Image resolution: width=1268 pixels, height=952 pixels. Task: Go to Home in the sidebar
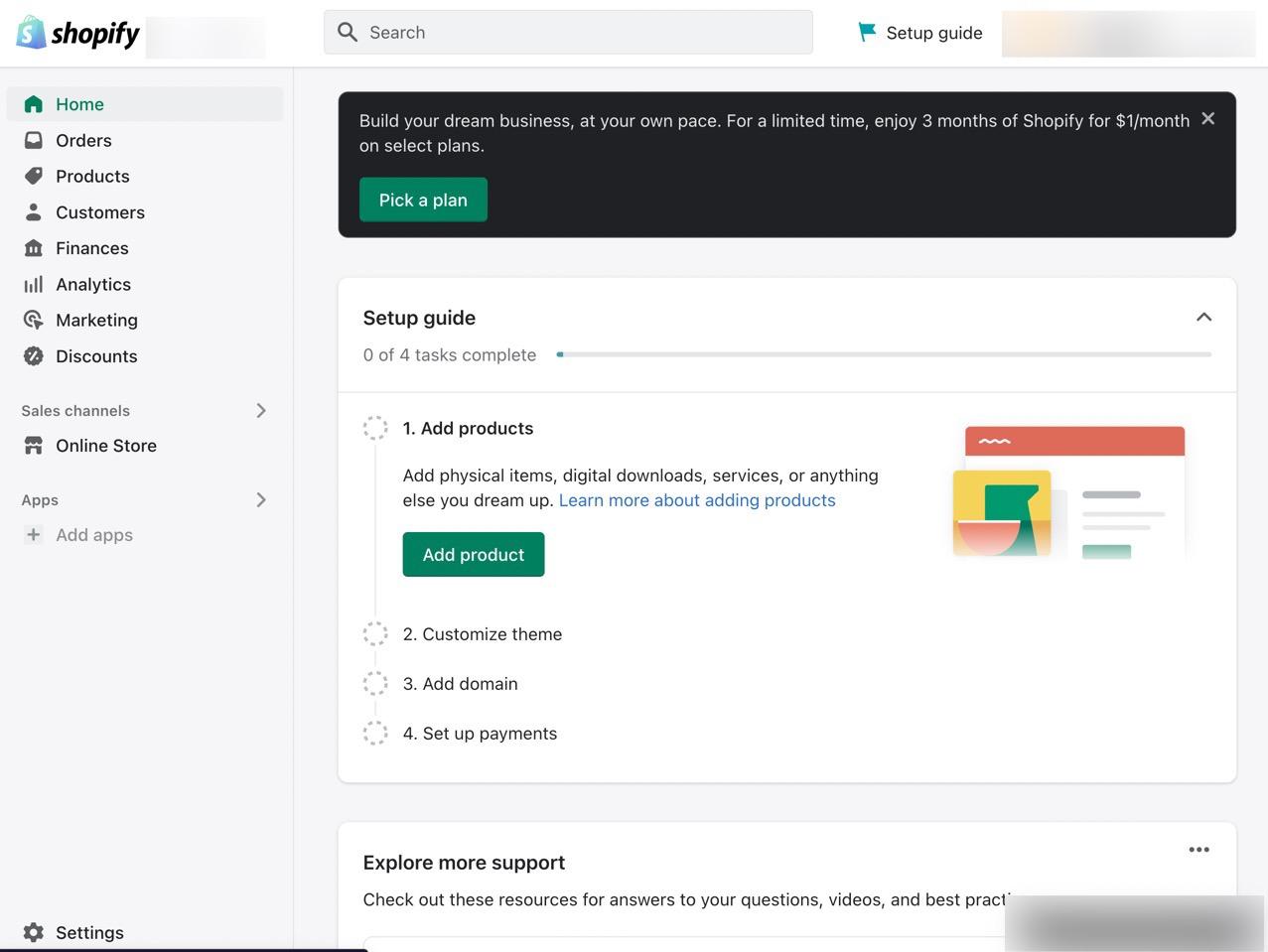click(79, 104)
